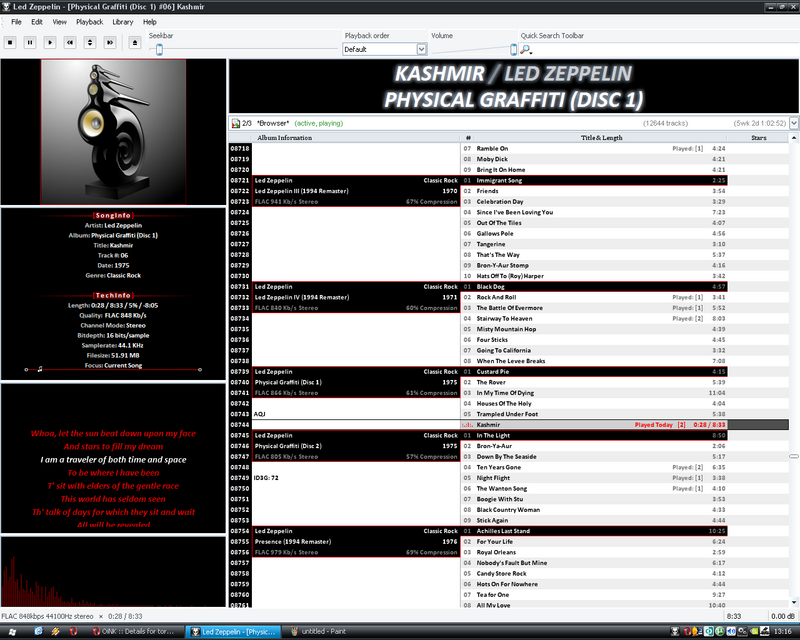Select the Tangerine track
This screenshot has height=640, width=800.
click(x=594, y=244)
